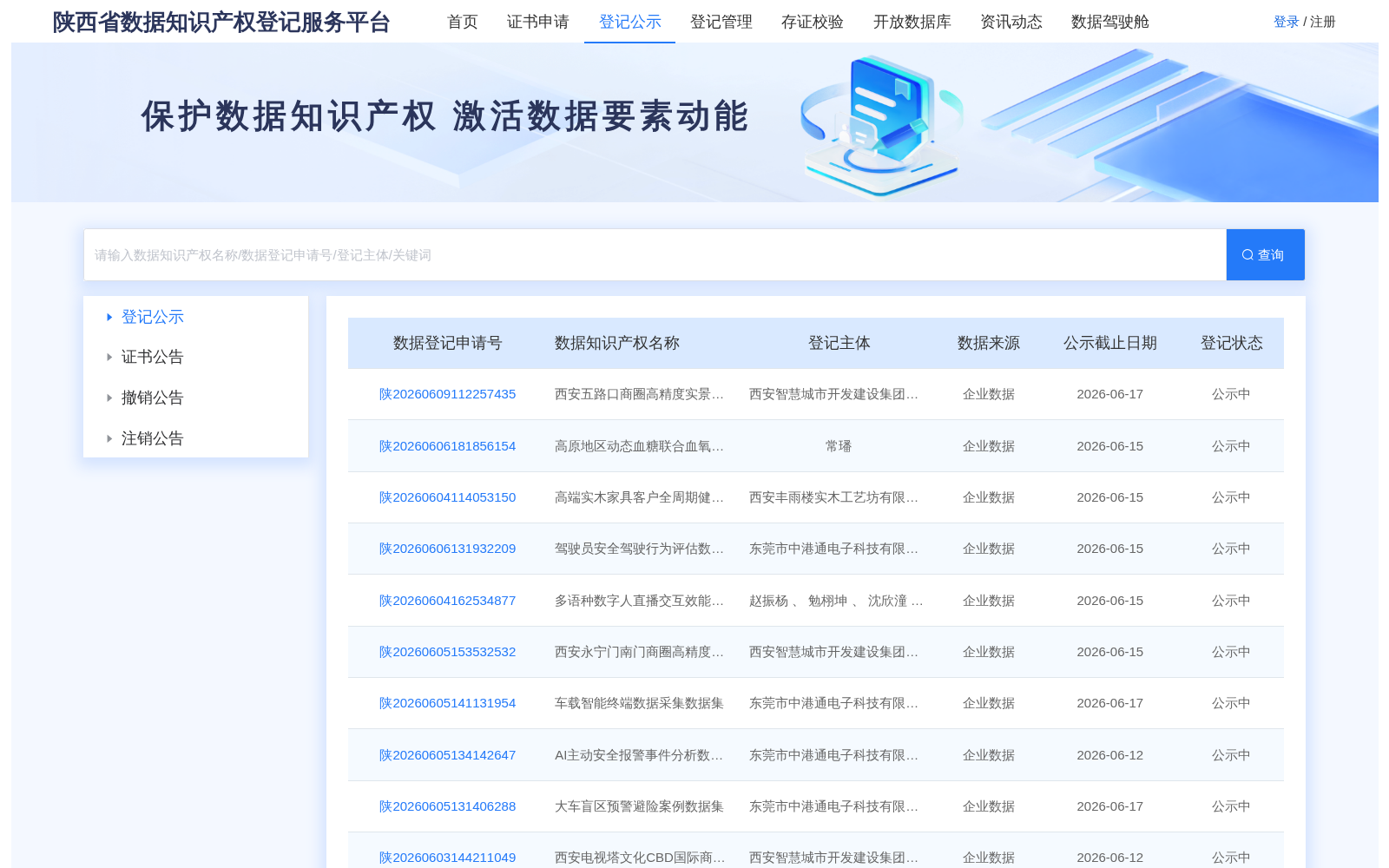This screenshot has width=1389, height=868.
Task: Open the 首页 navigation tab
Action: click(463, 22)
